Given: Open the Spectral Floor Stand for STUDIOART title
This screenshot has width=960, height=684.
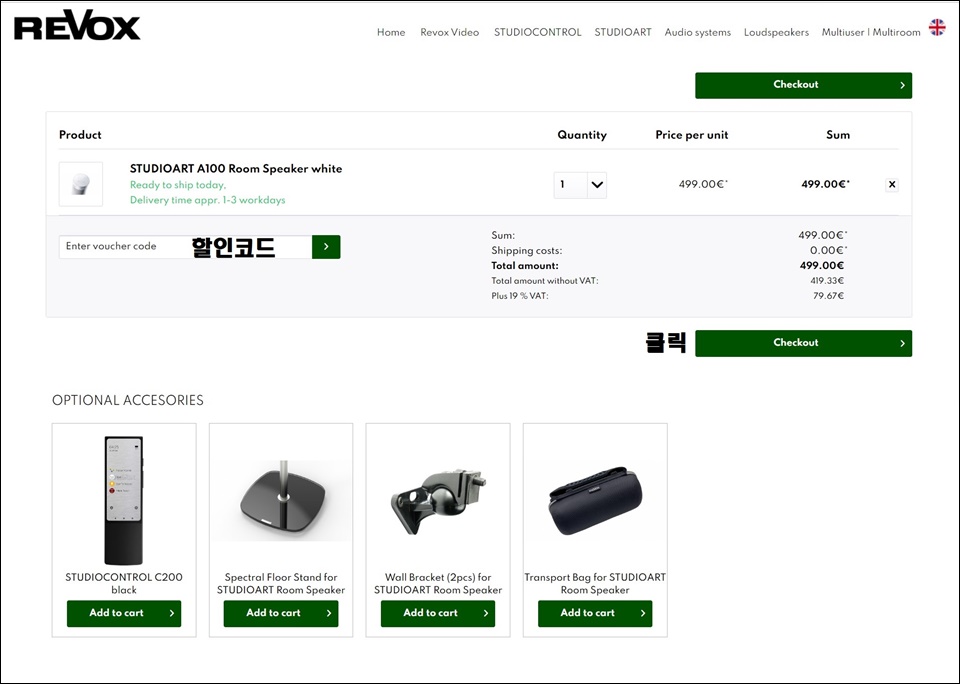Looking at the screenshot, I should [x=281, y=584].
